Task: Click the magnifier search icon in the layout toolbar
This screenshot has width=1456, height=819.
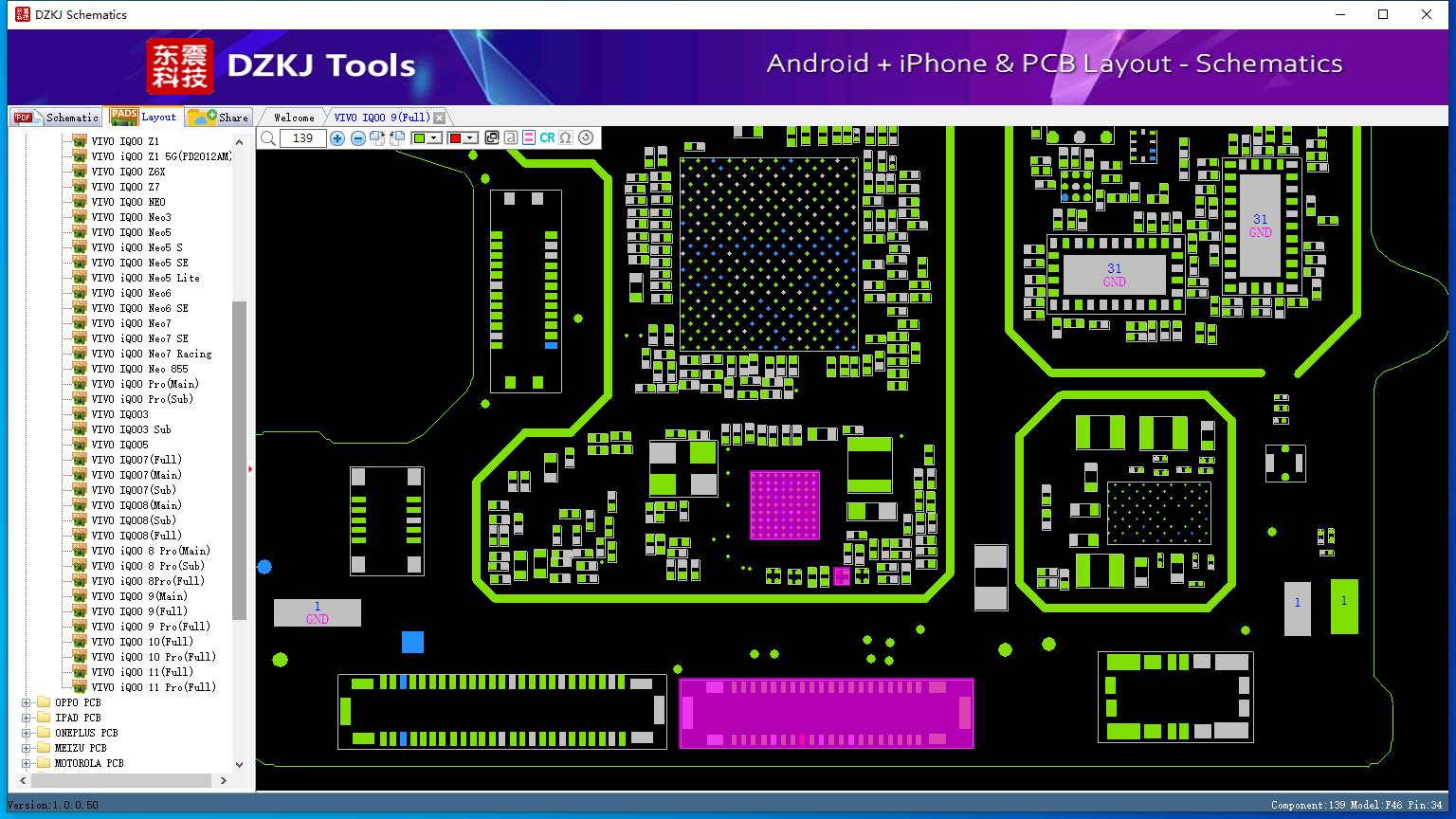Action: [268, 138]
